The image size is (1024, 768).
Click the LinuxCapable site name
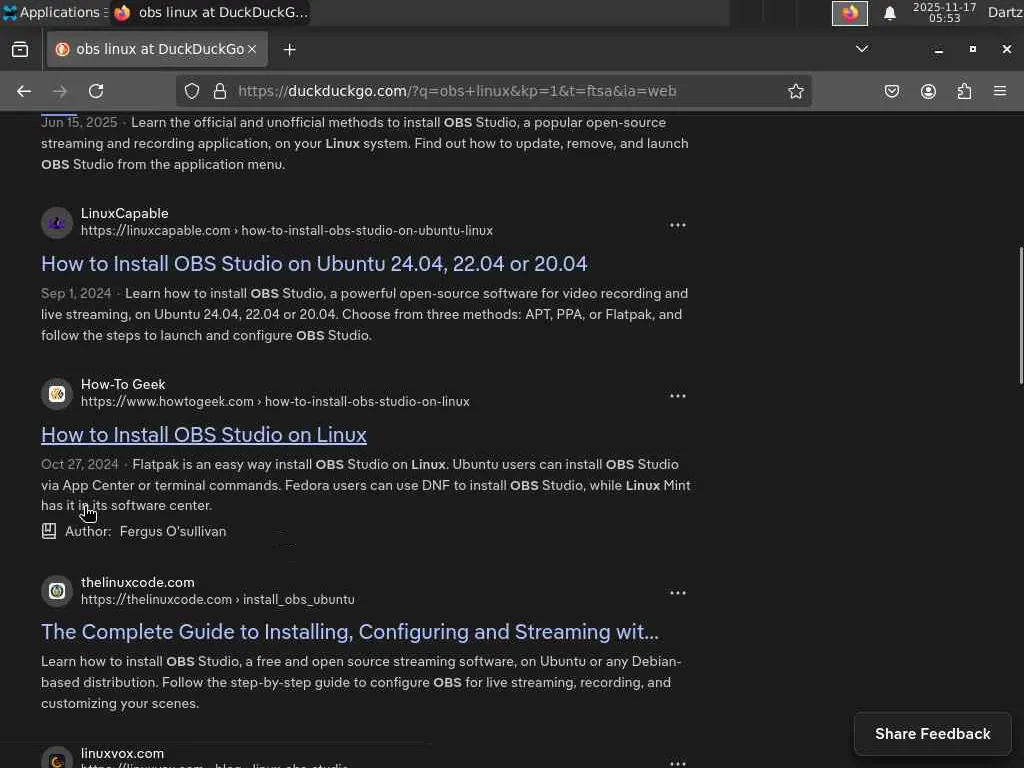(125, 214)
